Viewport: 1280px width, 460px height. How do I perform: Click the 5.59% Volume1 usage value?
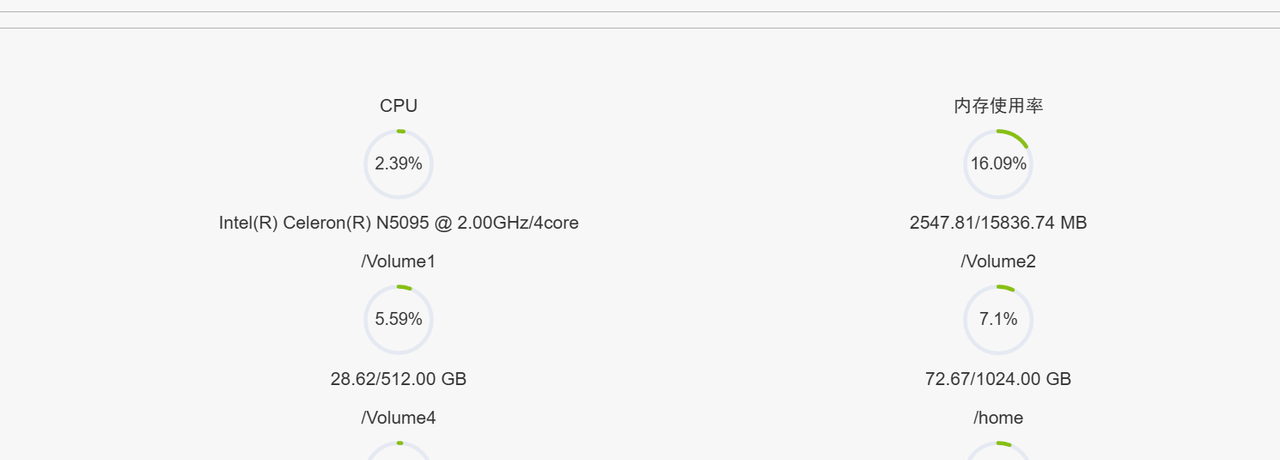[x=398, y=320]
